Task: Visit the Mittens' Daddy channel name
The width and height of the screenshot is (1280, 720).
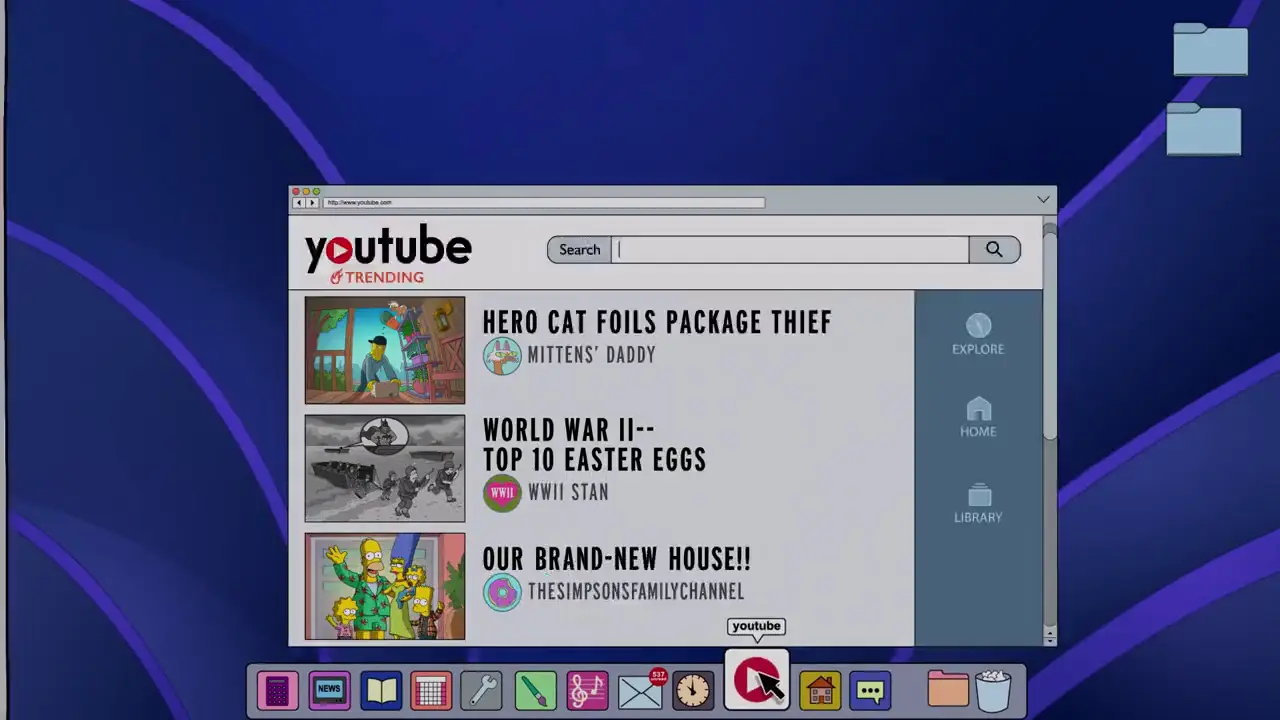Action: 591,355
